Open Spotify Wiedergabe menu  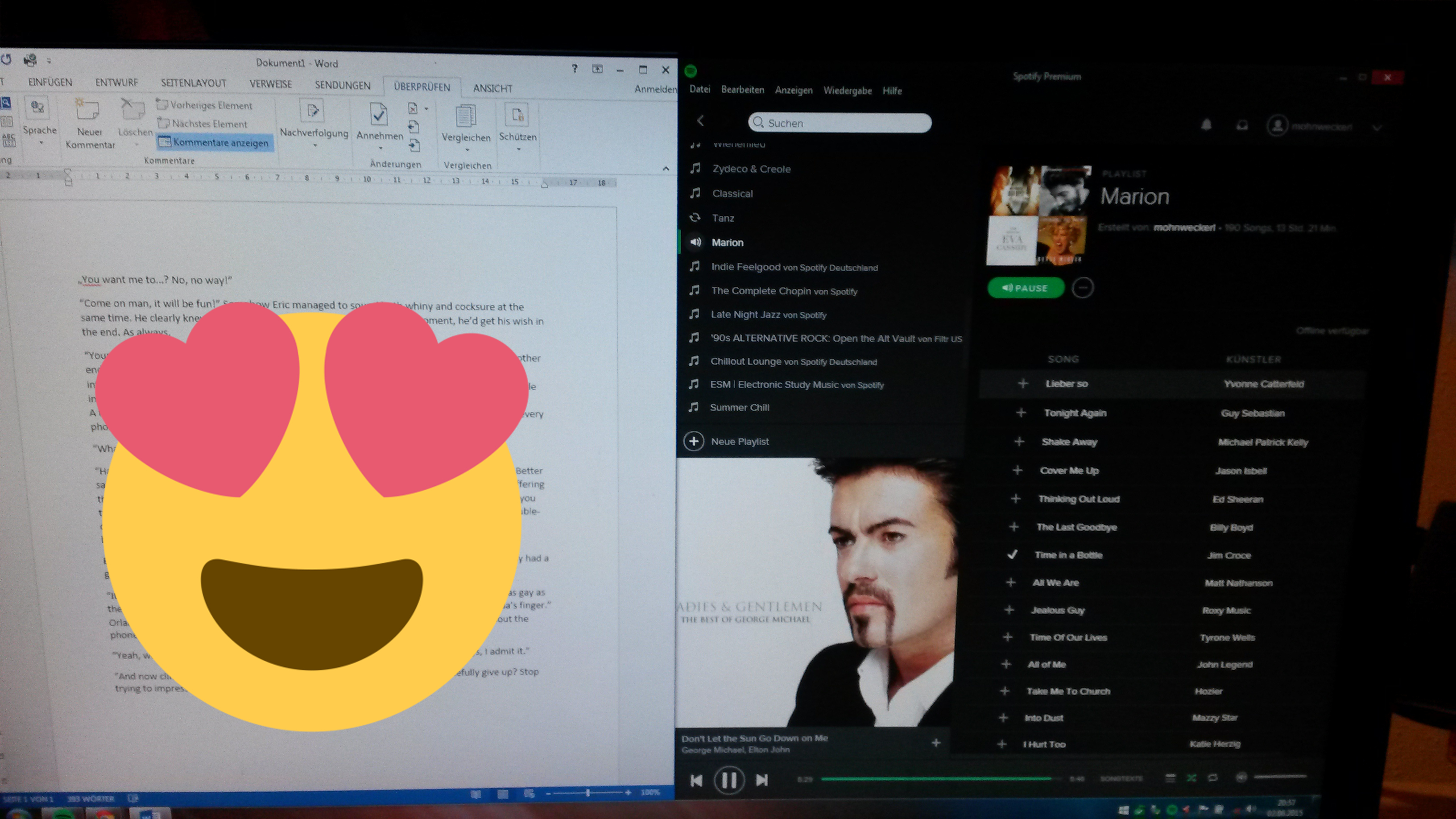tap(847, 91)
